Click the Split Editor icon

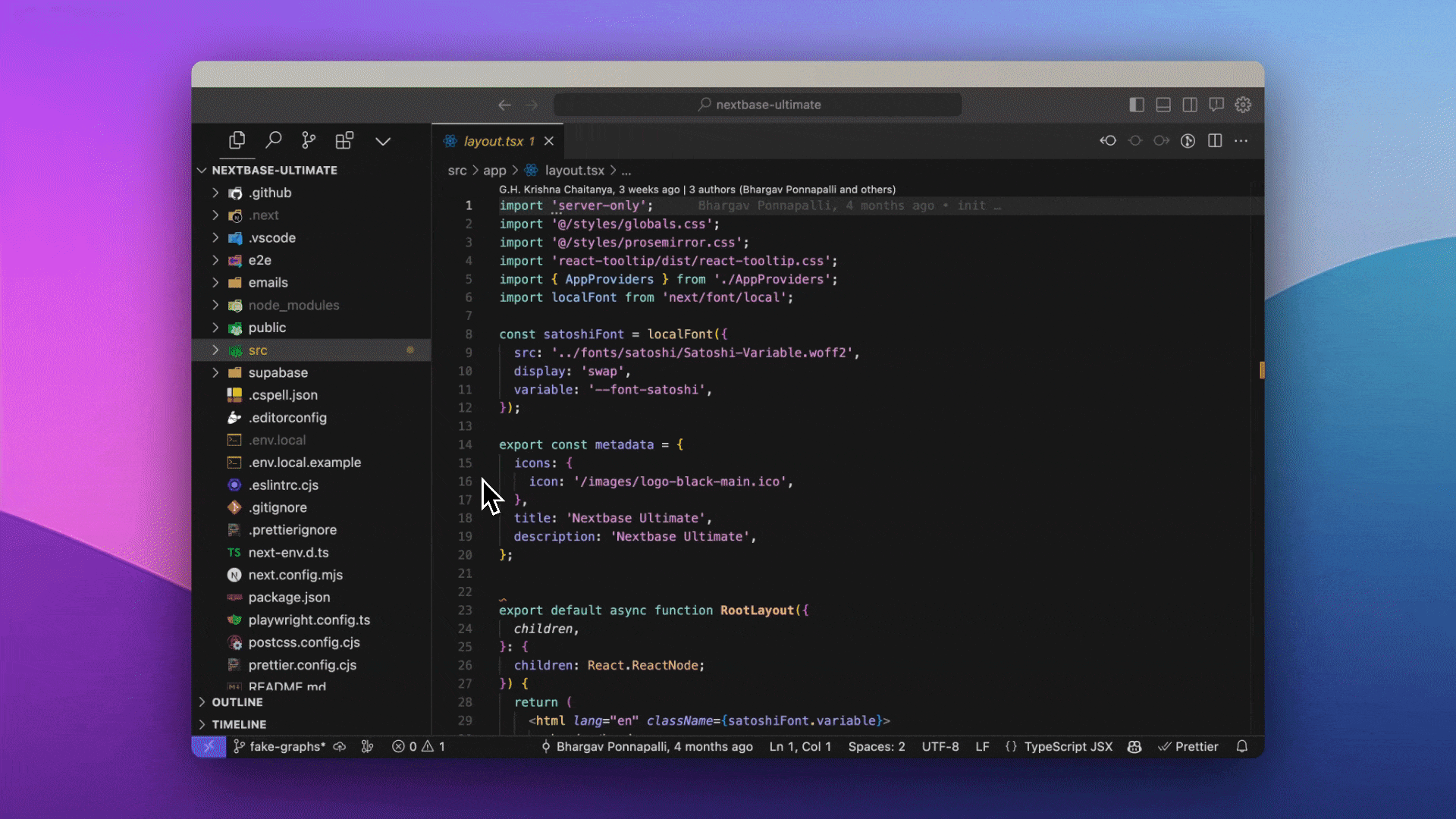point(1215,140)
